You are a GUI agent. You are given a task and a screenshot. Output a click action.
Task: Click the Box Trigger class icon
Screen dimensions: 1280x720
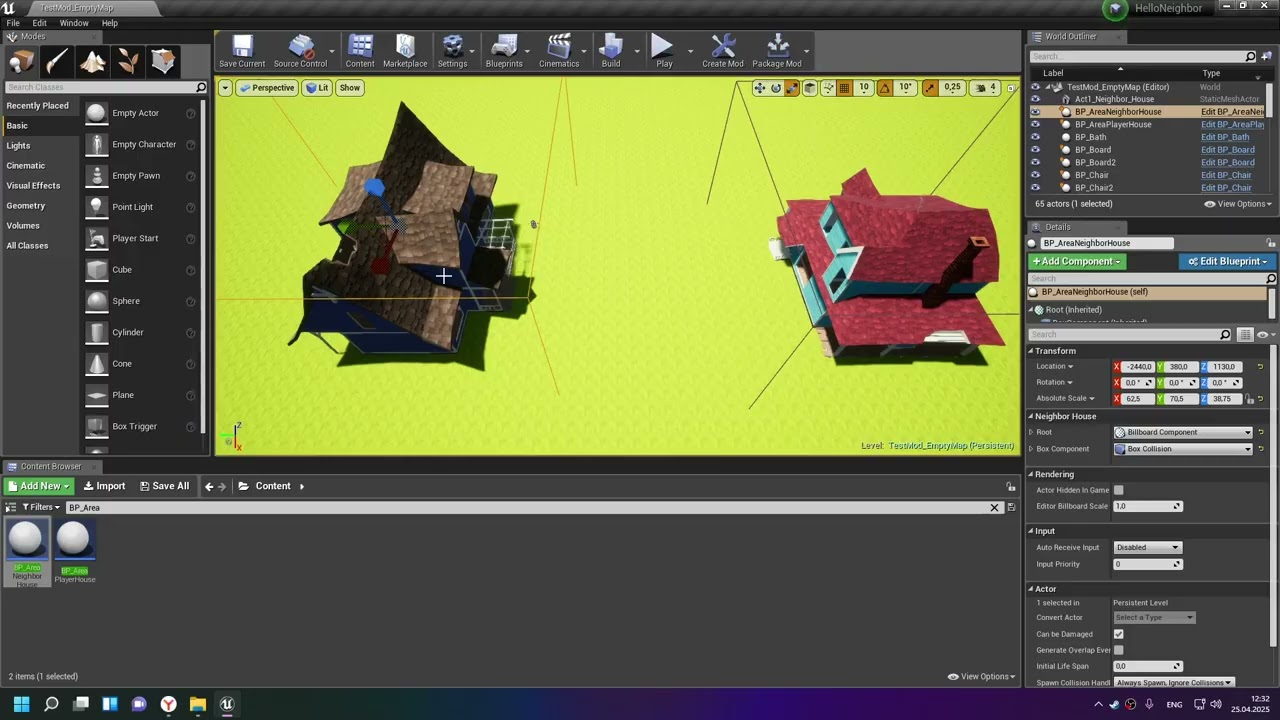pyautogui.click(x=96, y=426)
